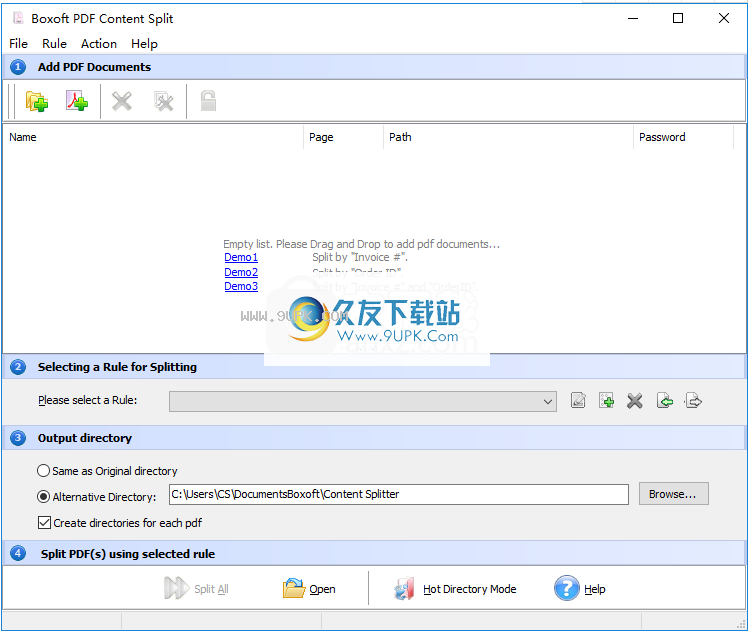Open the Rule menu
The width and height of the screenshot is (754, 638).
pyautogui.click(x=54, y=44)
